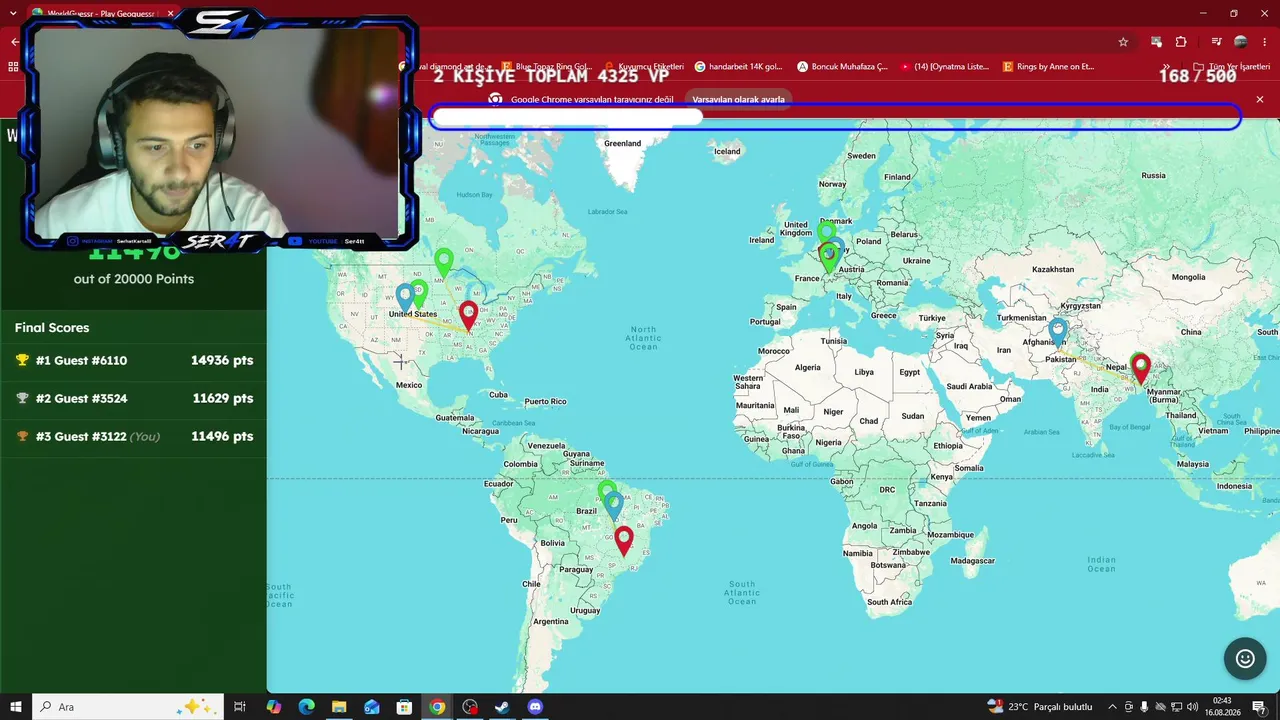Dismiss the default browser notification bar

1260,99
